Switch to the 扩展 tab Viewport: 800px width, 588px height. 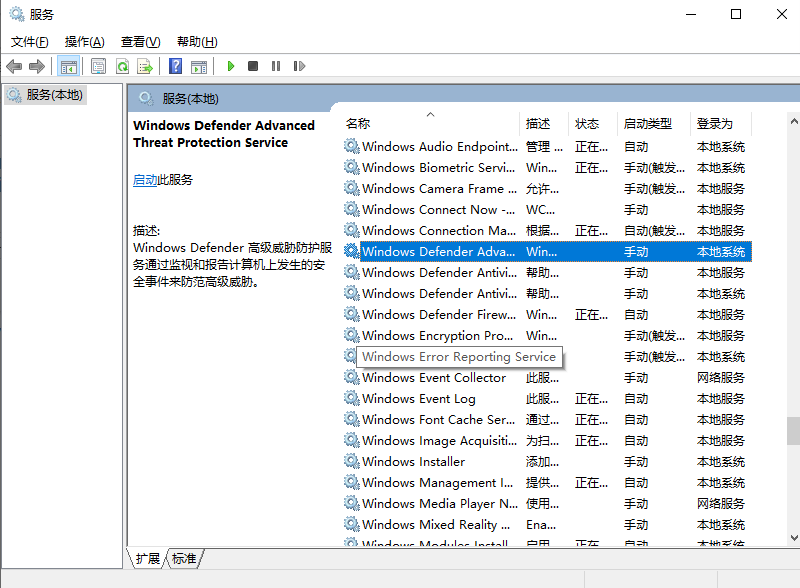point(147,559)
